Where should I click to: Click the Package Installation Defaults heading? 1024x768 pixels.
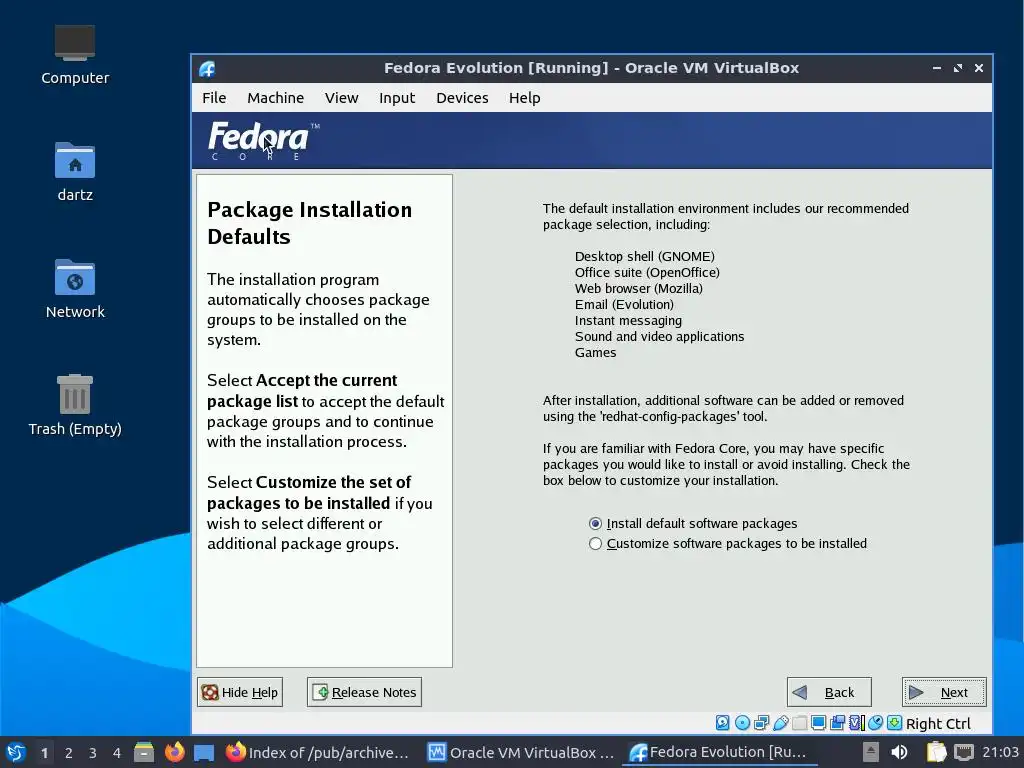pyautogui.click(x=310, y=223)
